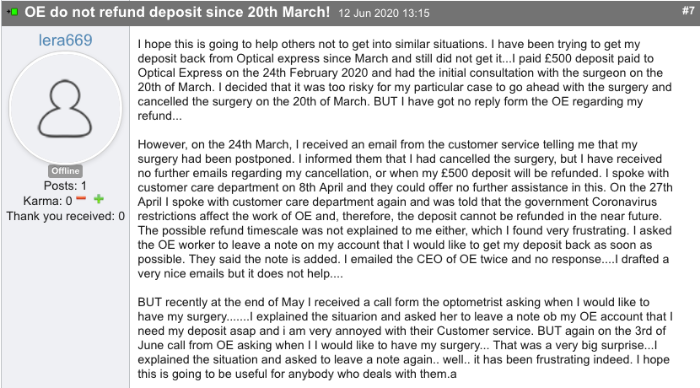The width and height of the screenshot is (700, 388).
Task: Open the #7 post permalink
Action: click(688, 10)
